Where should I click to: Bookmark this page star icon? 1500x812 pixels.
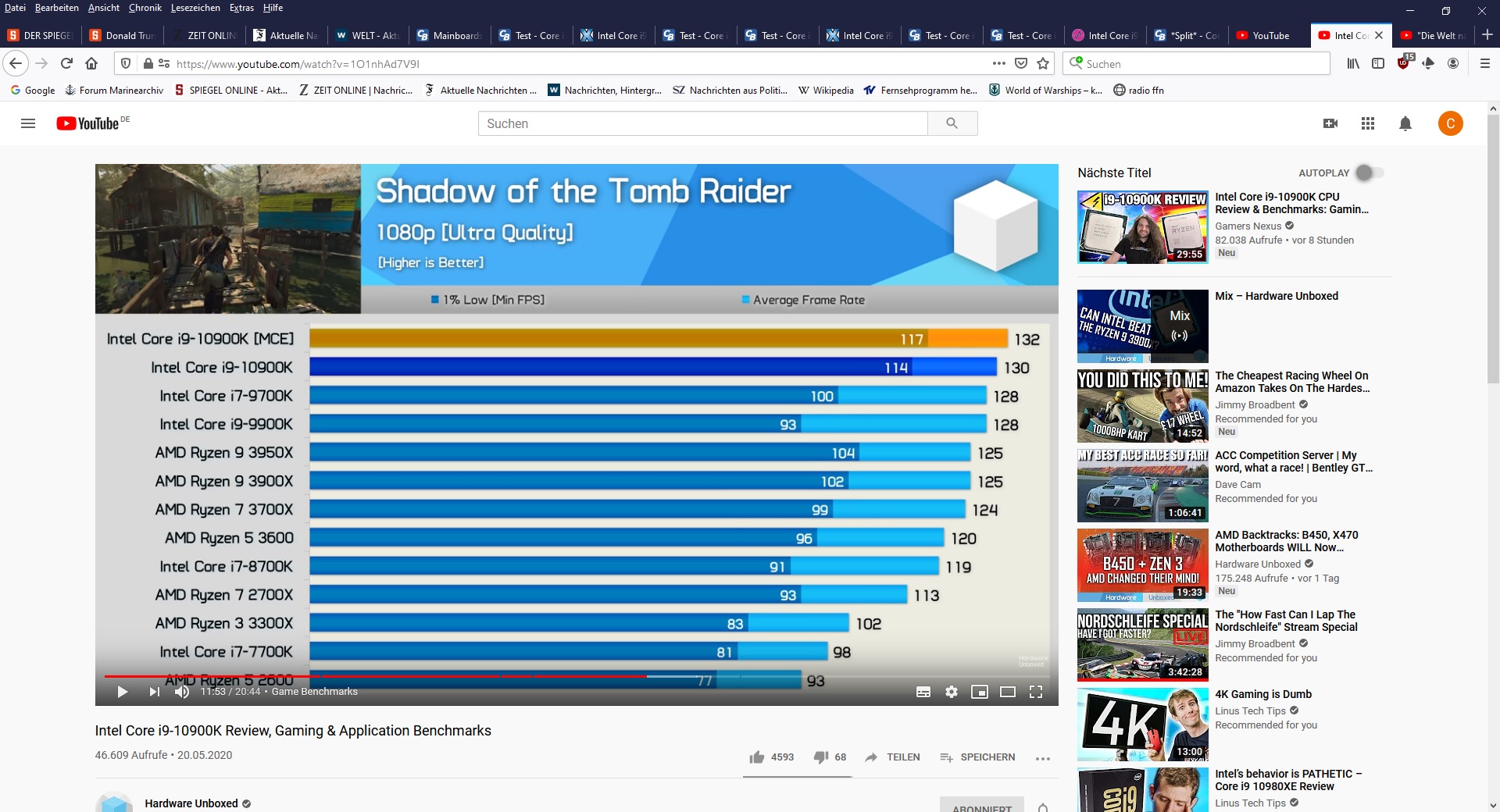pyautogui.click(x=1043, y=63)
